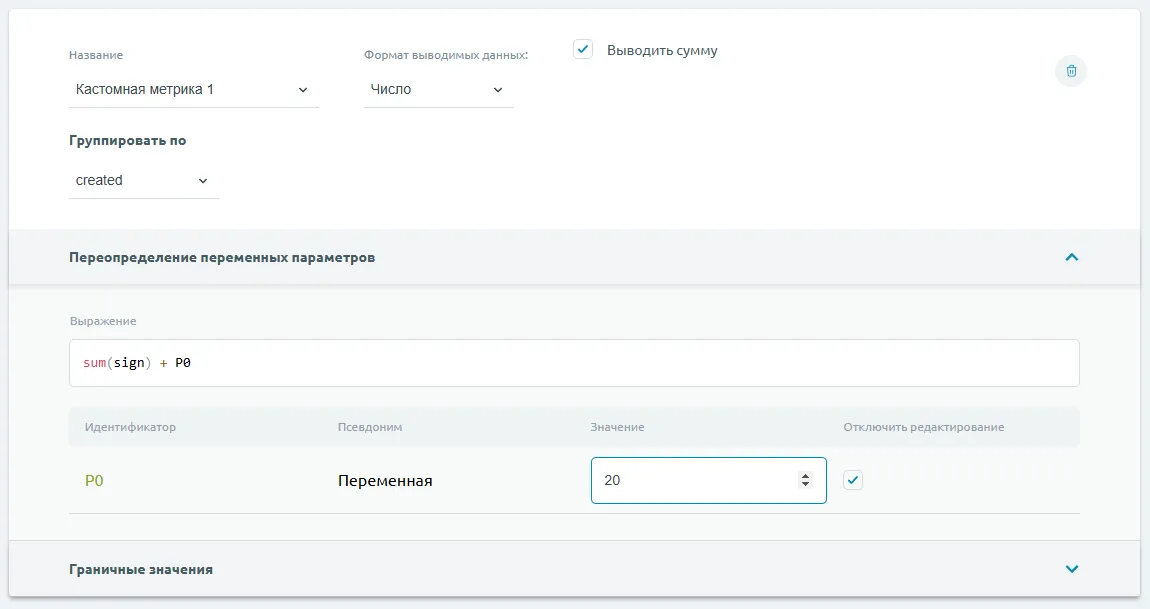Click the Псевдоним column header
This screenshot has height=609, width=1150.
[370, 427]
